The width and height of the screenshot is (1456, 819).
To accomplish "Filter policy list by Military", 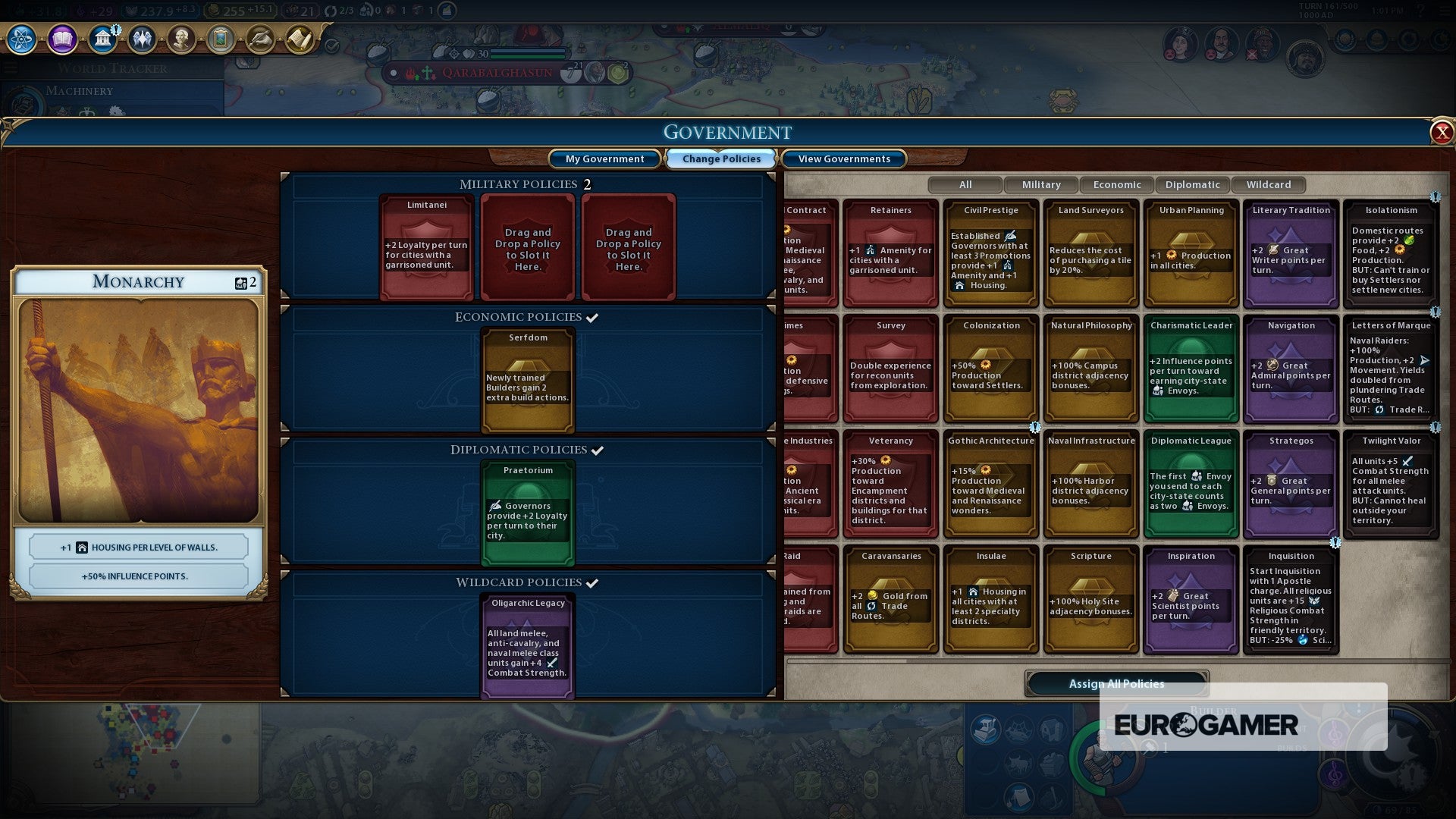I will (1040, 184).
